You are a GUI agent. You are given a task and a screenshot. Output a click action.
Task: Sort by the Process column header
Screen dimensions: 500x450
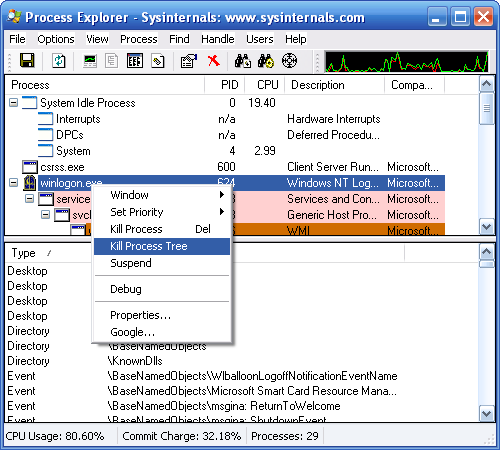click(105, 85)
